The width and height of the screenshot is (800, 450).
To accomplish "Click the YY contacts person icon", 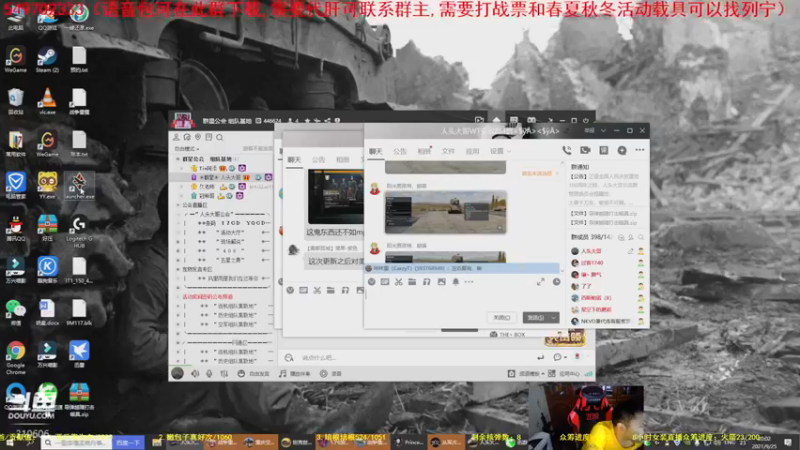I will (x=176, y=137).
